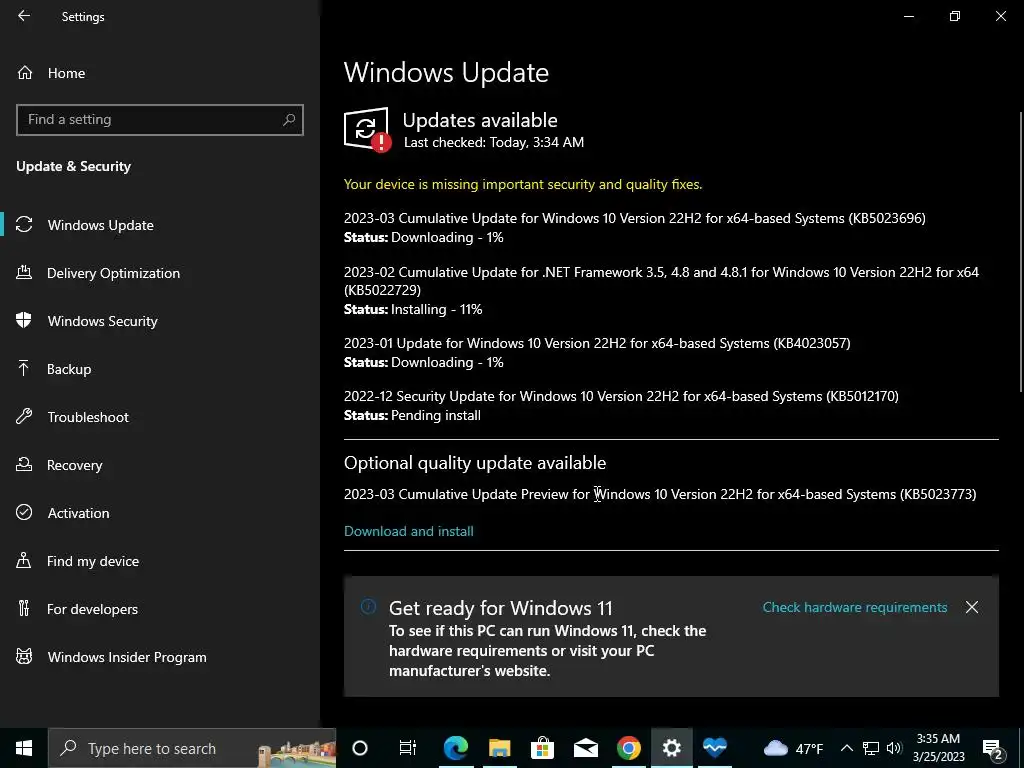Viewport: 1024px width, 768px height.
Task: Click Download and install link
Action: (x=409, y=531)
